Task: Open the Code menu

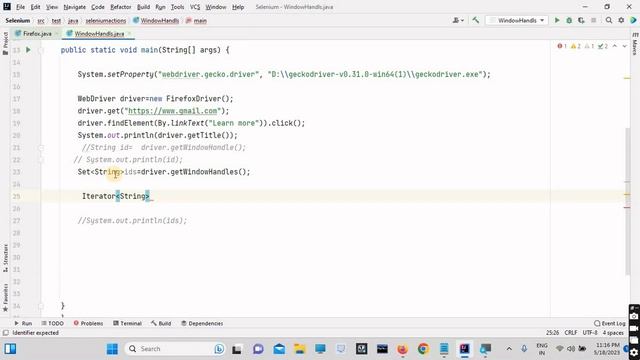Action: click(x=98, y=7)
